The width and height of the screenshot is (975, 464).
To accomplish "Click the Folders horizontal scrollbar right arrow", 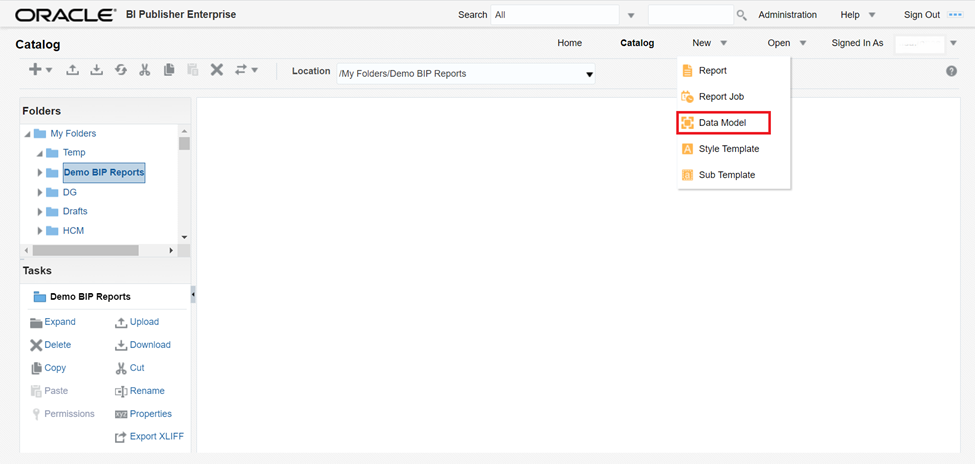I will pos(172,250).
